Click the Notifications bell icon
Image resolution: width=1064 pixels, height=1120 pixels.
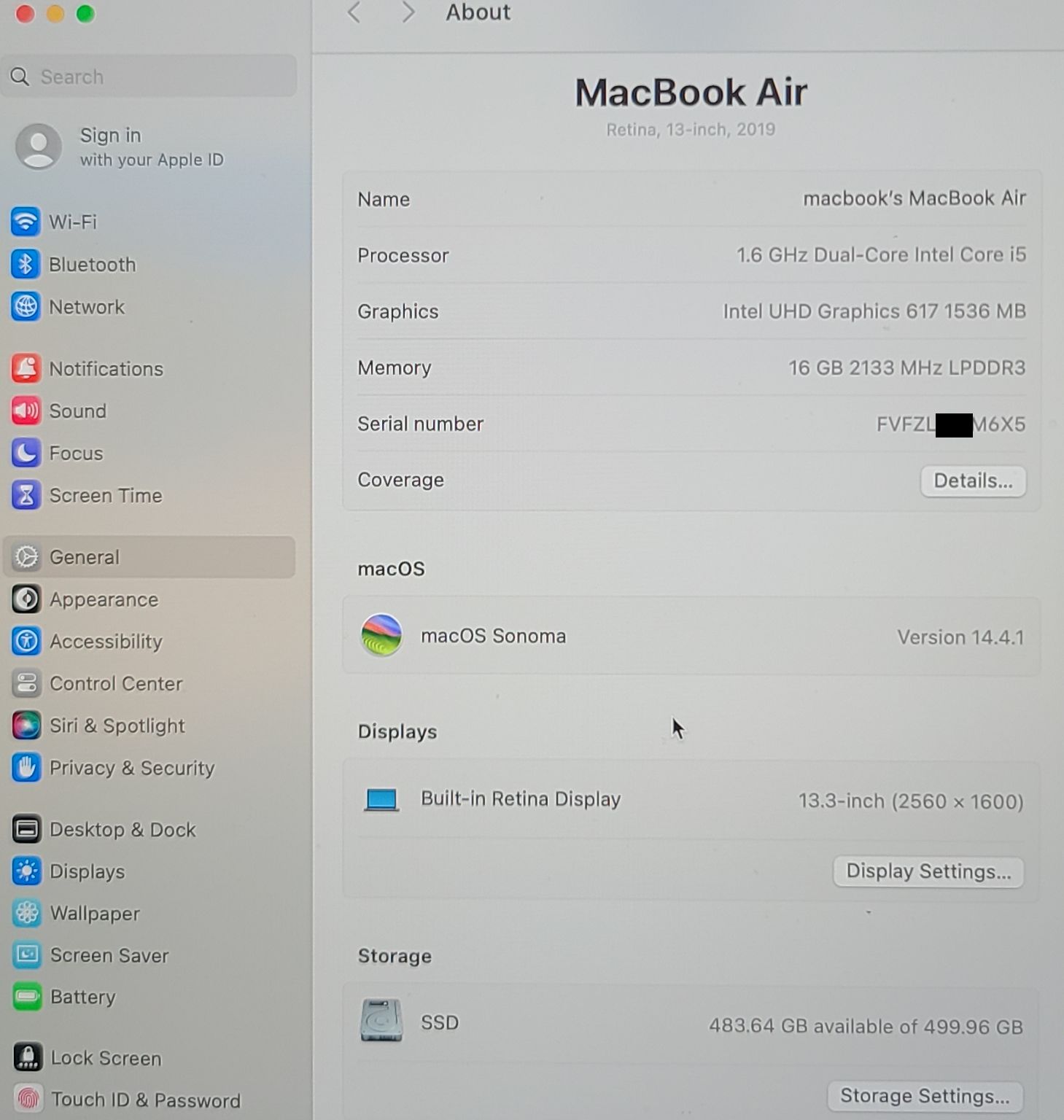pyautogui.click(x=26, y=369)
